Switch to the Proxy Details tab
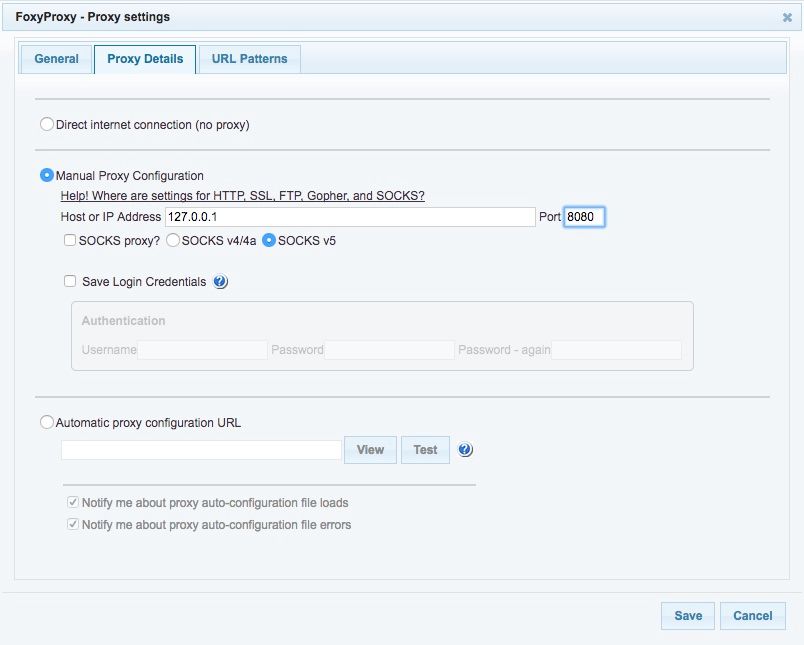804x645 pixels. [x=145, y=59]
